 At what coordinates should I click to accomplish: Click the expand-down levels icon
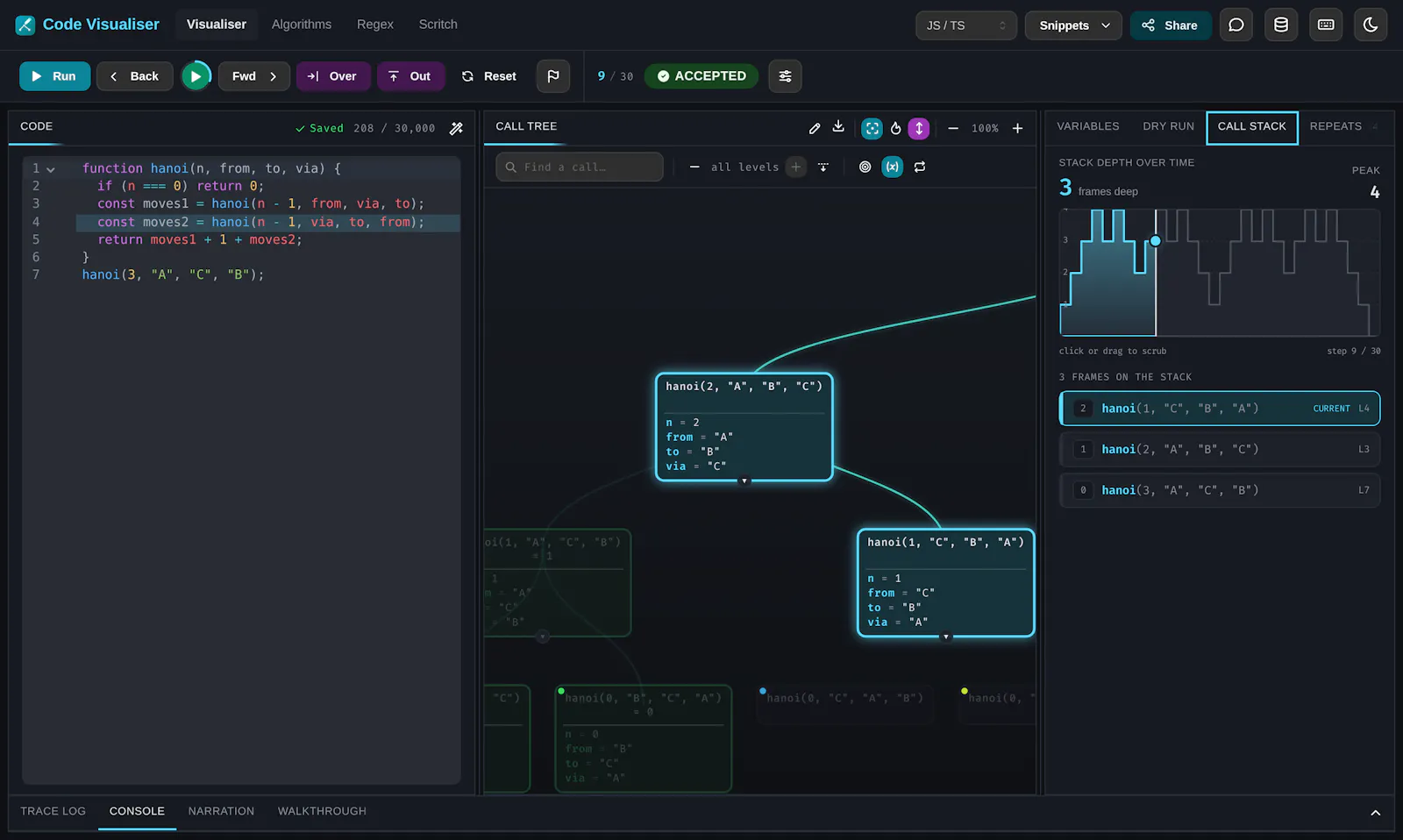coord(823,167)
